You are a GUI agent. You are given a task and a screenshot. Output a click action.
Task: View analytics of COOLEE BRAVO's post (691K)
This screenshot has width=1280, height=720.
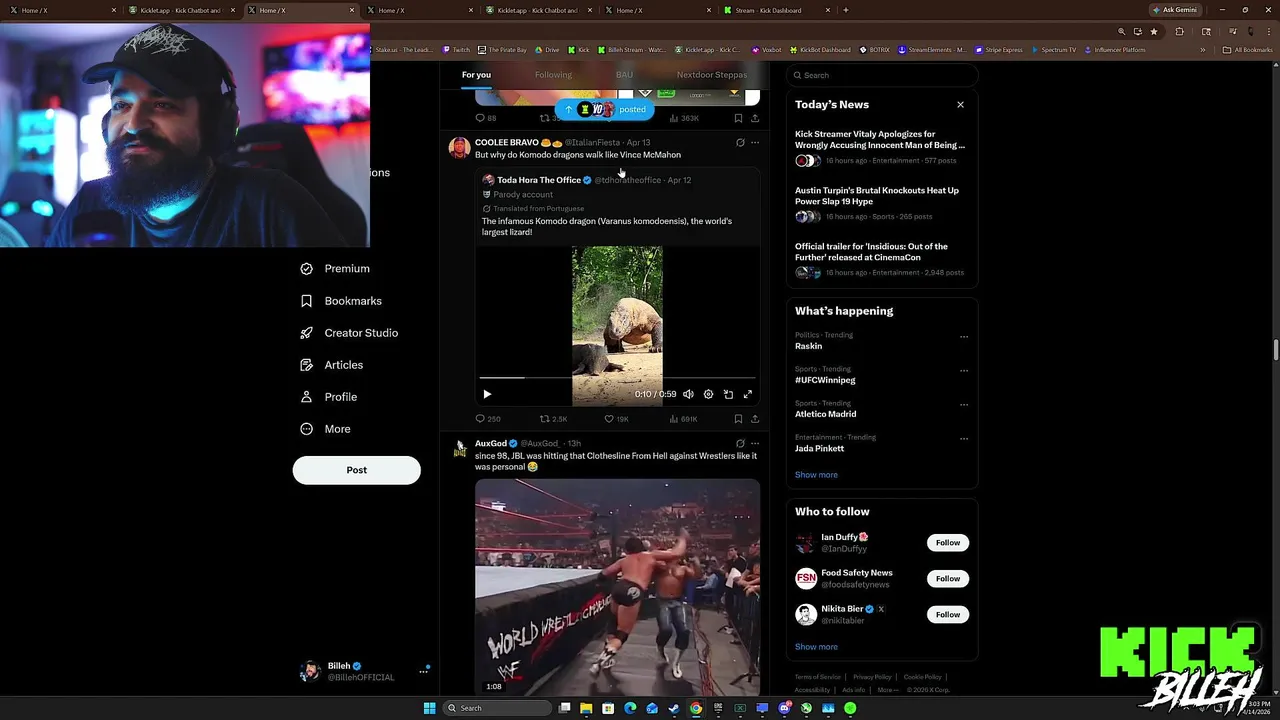tap(682, 419)
